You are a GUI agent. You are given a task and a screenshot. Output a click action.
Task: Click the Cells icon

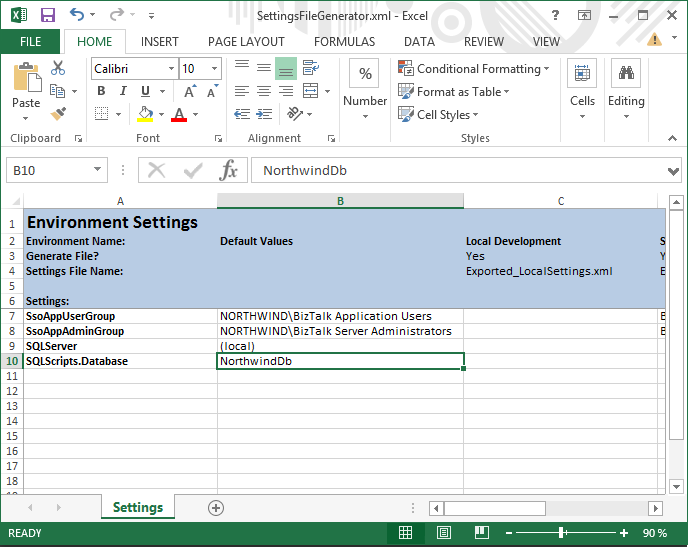582,73
